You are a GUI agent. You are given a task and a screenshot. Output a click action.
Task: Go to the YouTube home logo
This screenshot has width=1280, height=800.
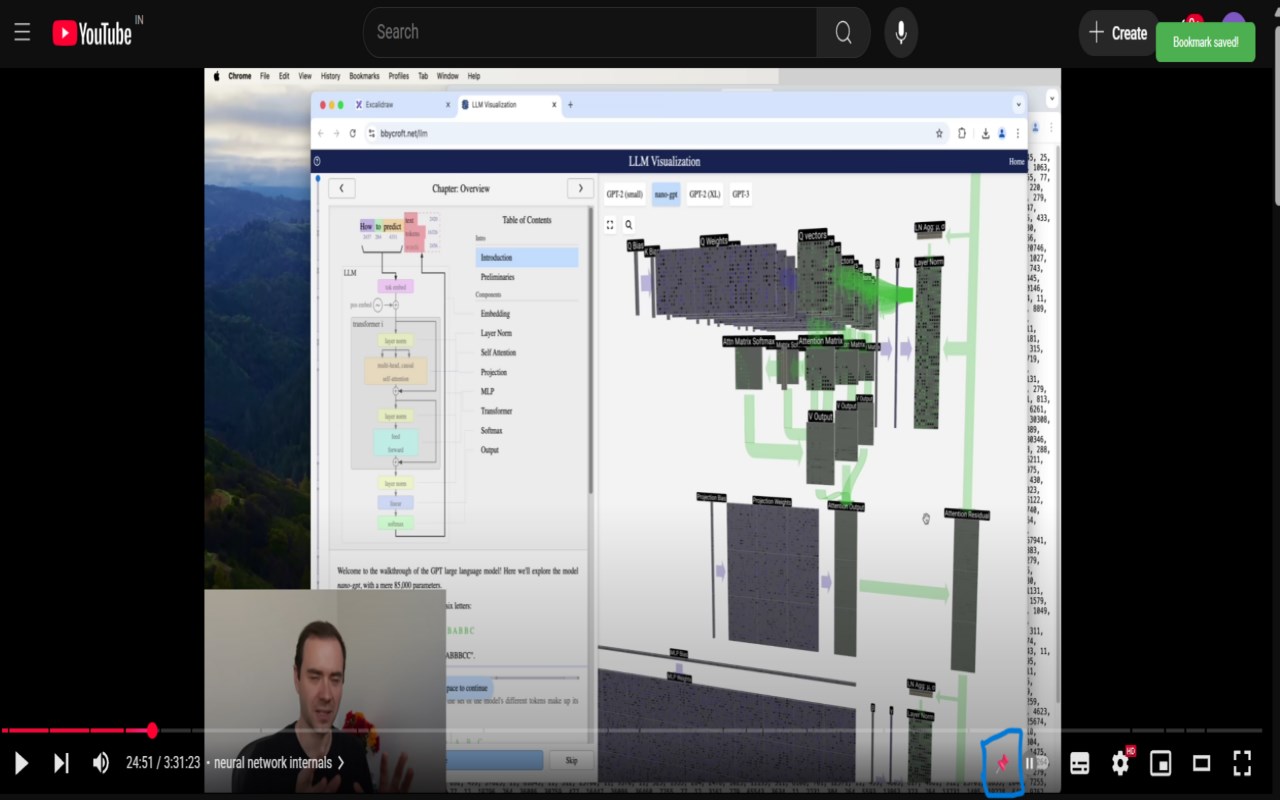pyautogui.click(x=92, y=33)
